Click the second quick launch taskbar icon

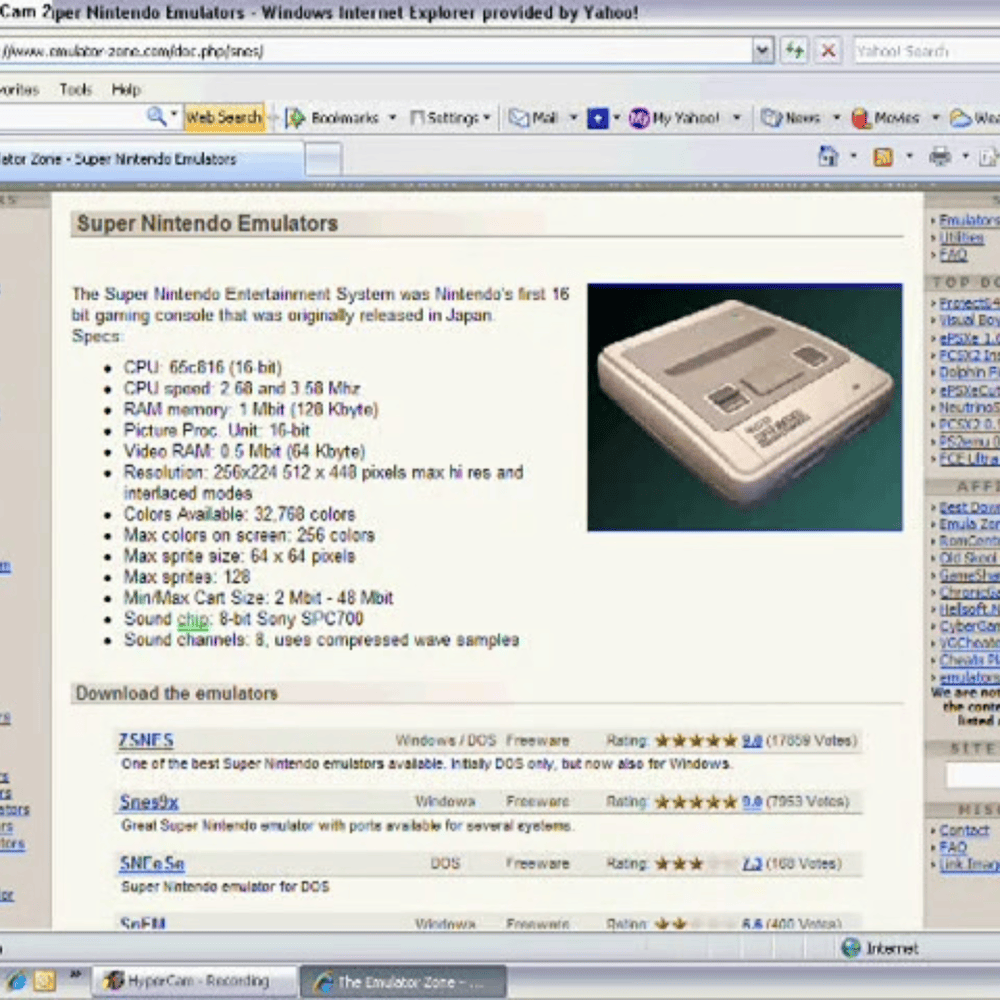pyautogui.click(x=45, y=981)
